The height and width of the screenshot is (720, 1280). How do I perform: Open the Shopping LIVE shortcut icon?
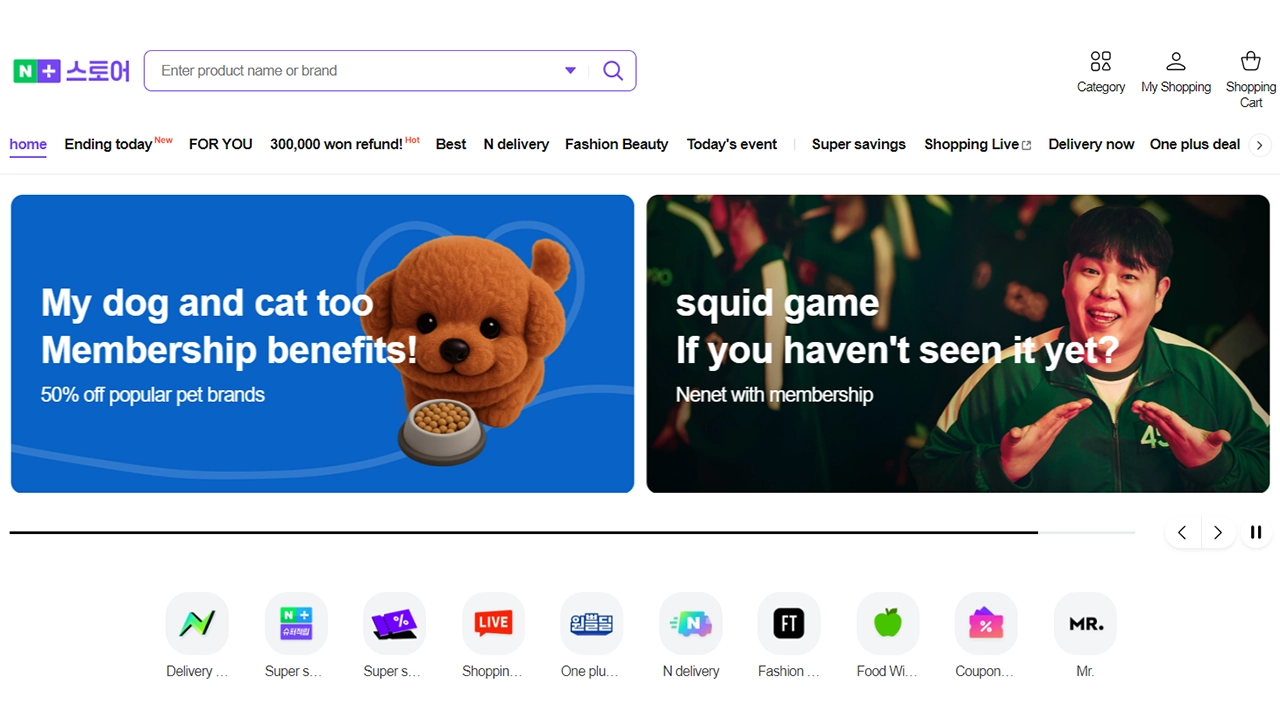pos(493,623)
